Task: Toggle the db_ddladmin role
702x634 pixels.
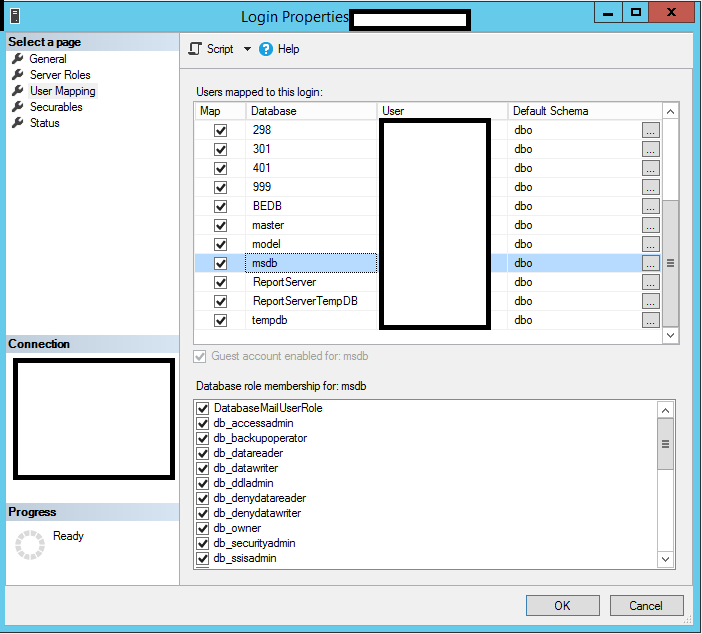Action: point(203,484)
